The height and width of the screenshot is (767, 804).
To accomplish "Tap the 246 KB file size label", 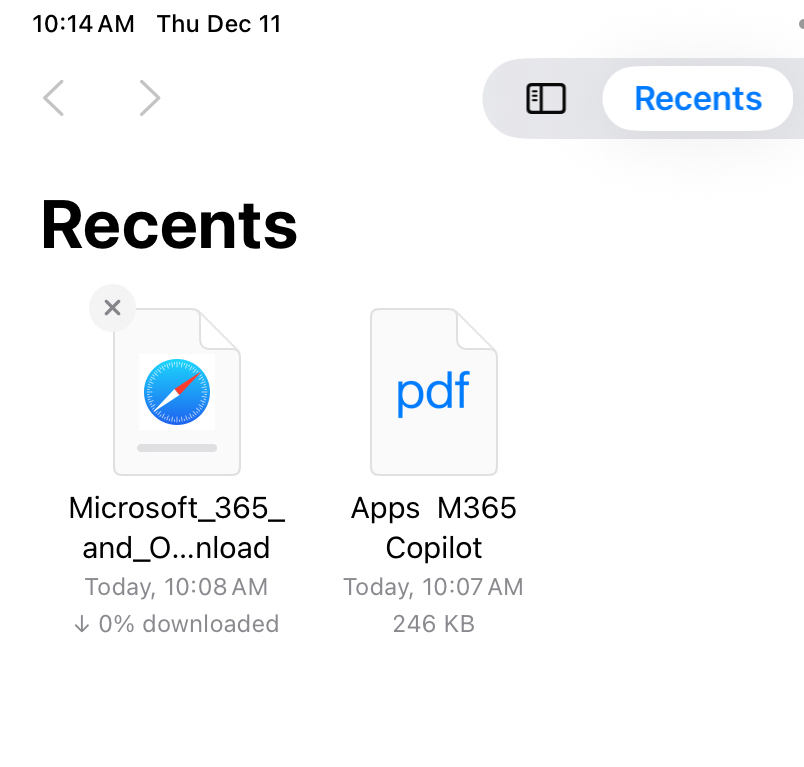I will [433, 624].
